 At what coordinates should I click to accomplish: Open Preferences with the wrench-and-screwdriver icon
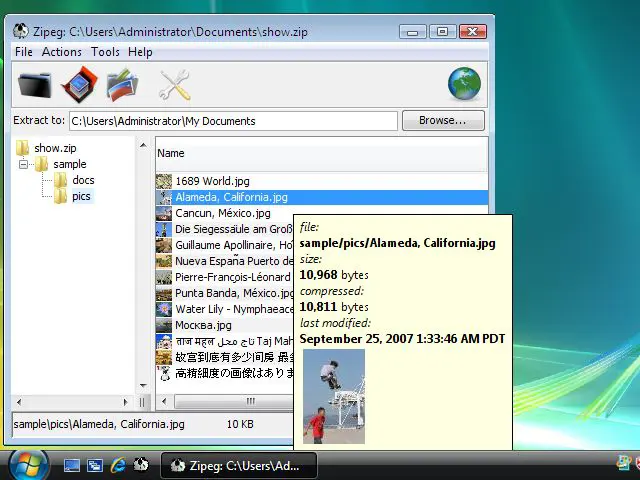(174, 85)
